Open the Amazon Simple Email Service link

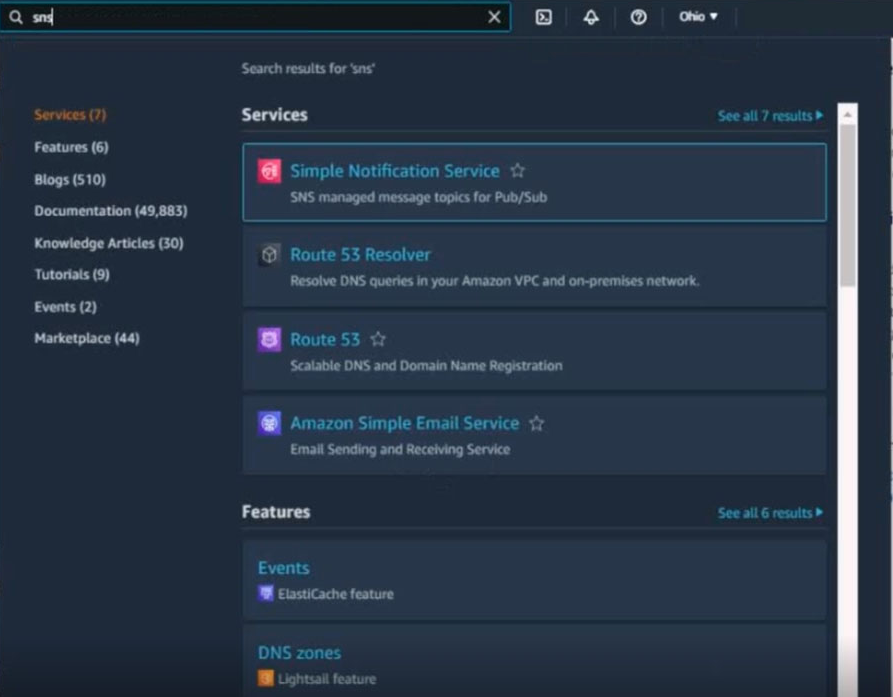405,423
